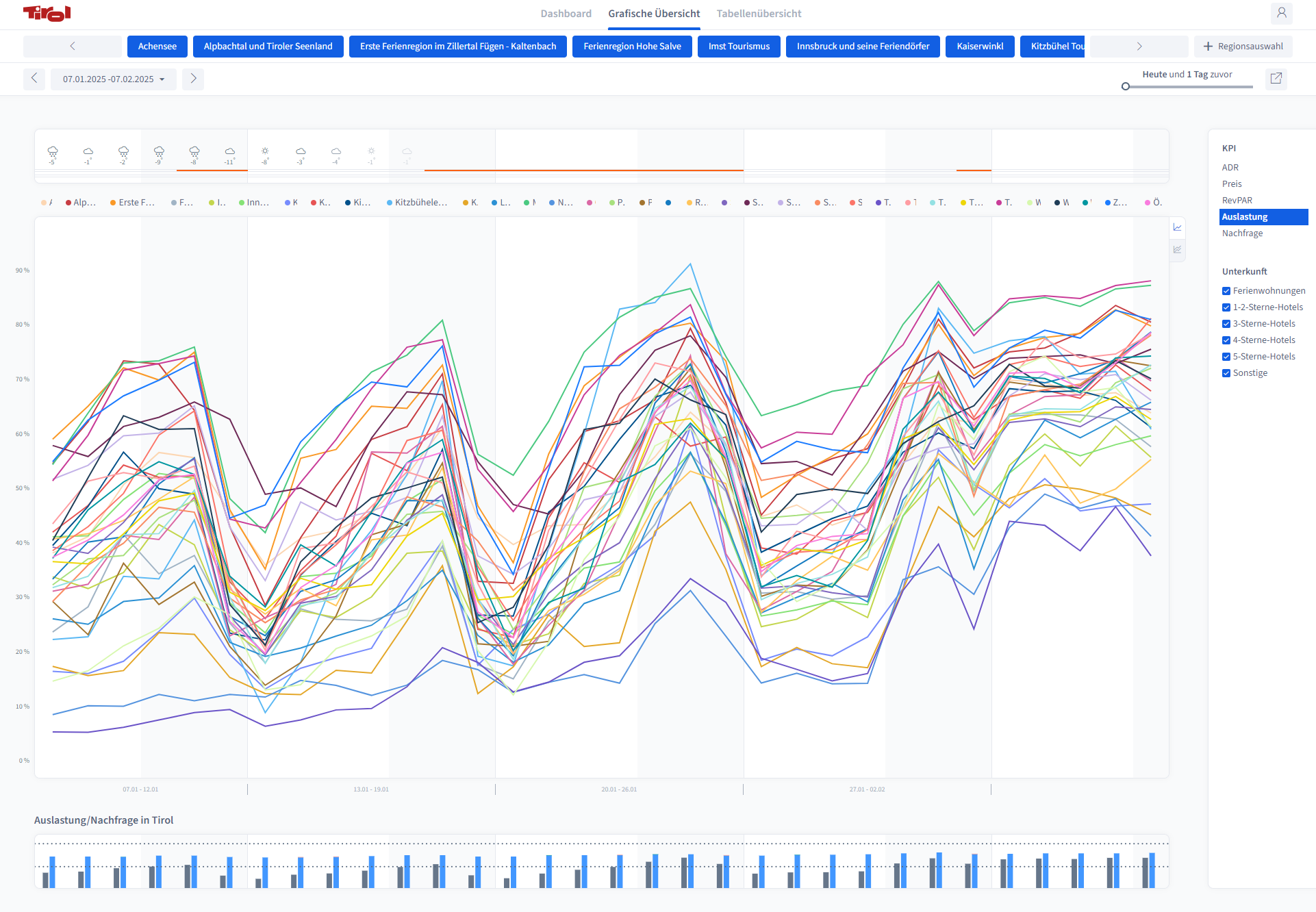Click the 13.01 - 19.01 week label
Viewport: 1316px width, 912px height.
point(371,789)
